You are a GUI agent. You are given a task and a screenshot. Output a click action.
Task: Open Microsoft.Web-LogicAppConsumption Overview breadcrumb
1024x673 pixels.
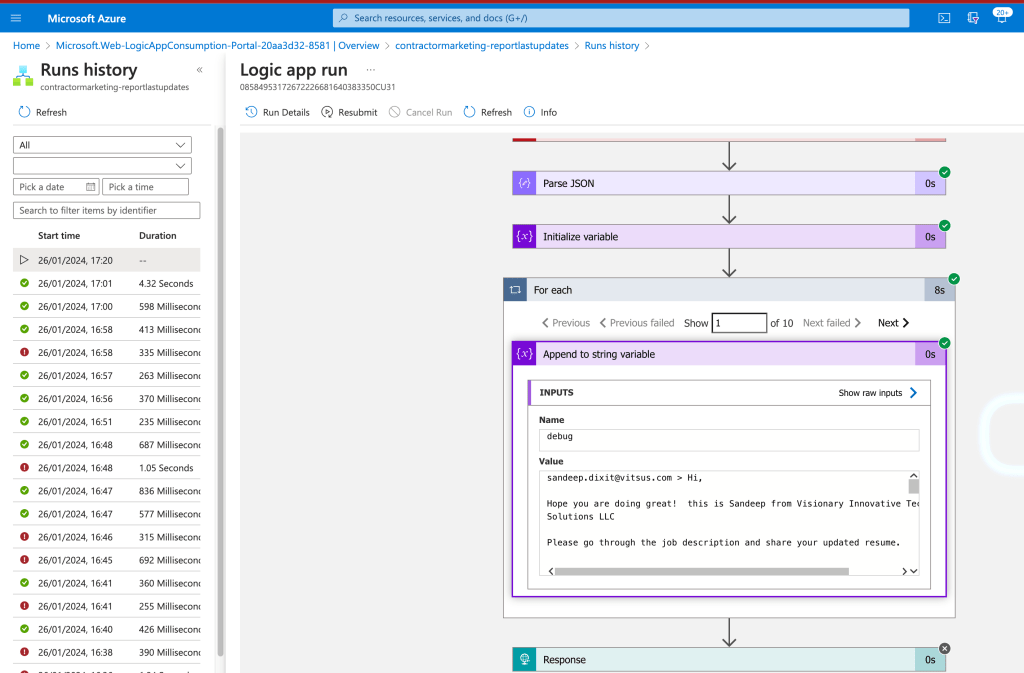[217, 46]
